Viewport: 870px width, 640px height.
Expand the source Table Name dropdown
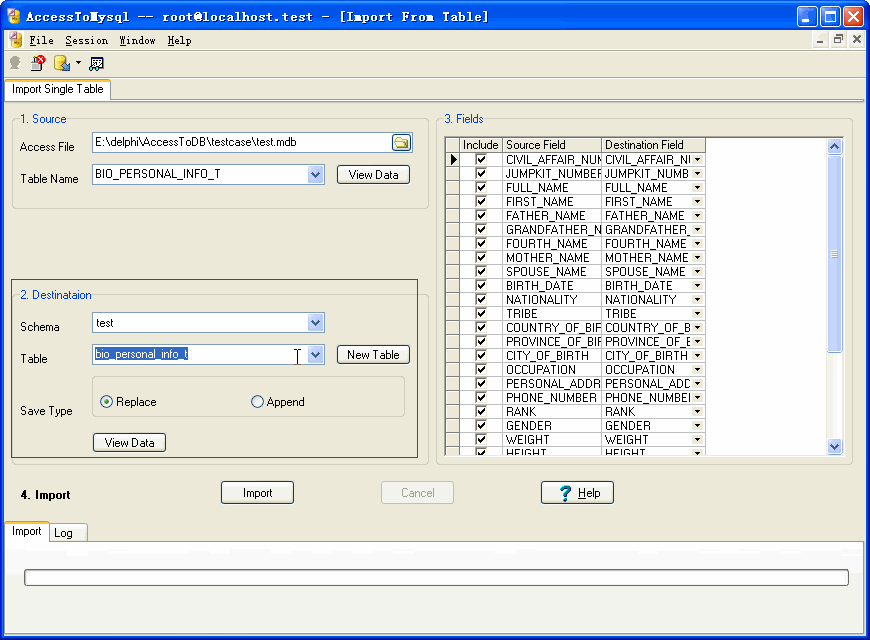pyautogui.click(x=315, y=175)
